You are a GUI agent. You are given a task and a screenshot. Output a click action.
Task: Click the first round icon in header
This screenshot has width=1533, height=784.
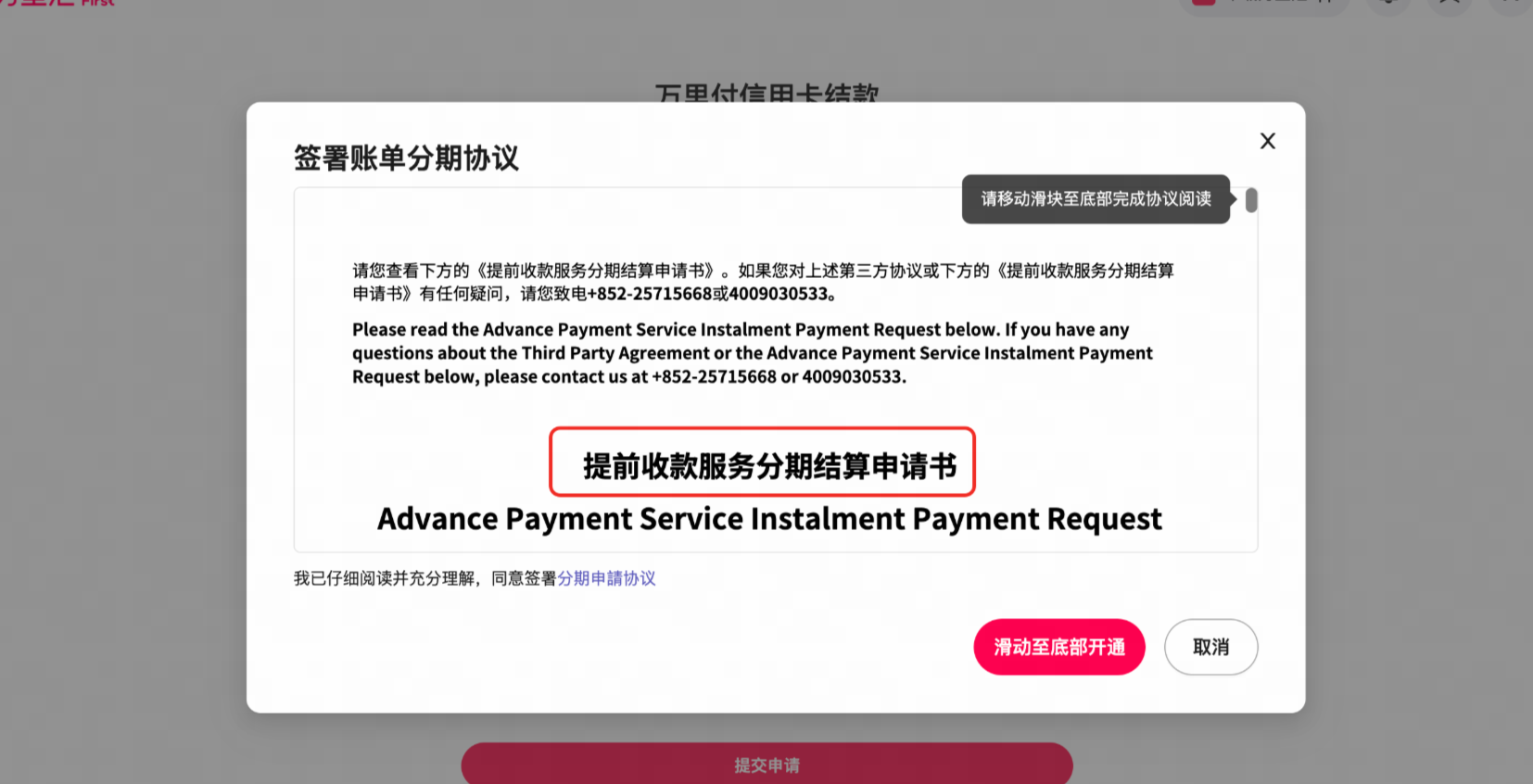(x=1387, y=5)
